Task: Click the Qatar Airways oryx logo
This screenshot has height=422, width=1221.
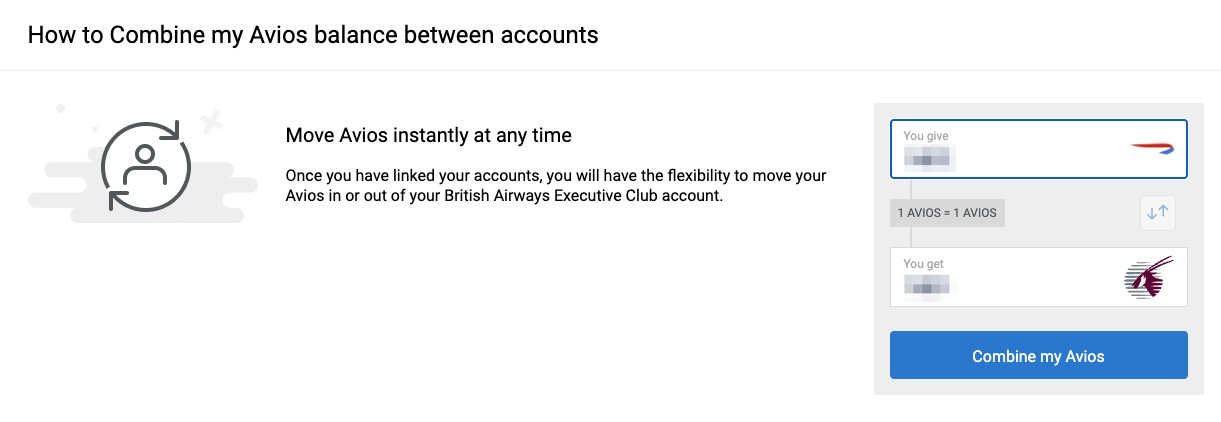Action: coord(1147,277)
